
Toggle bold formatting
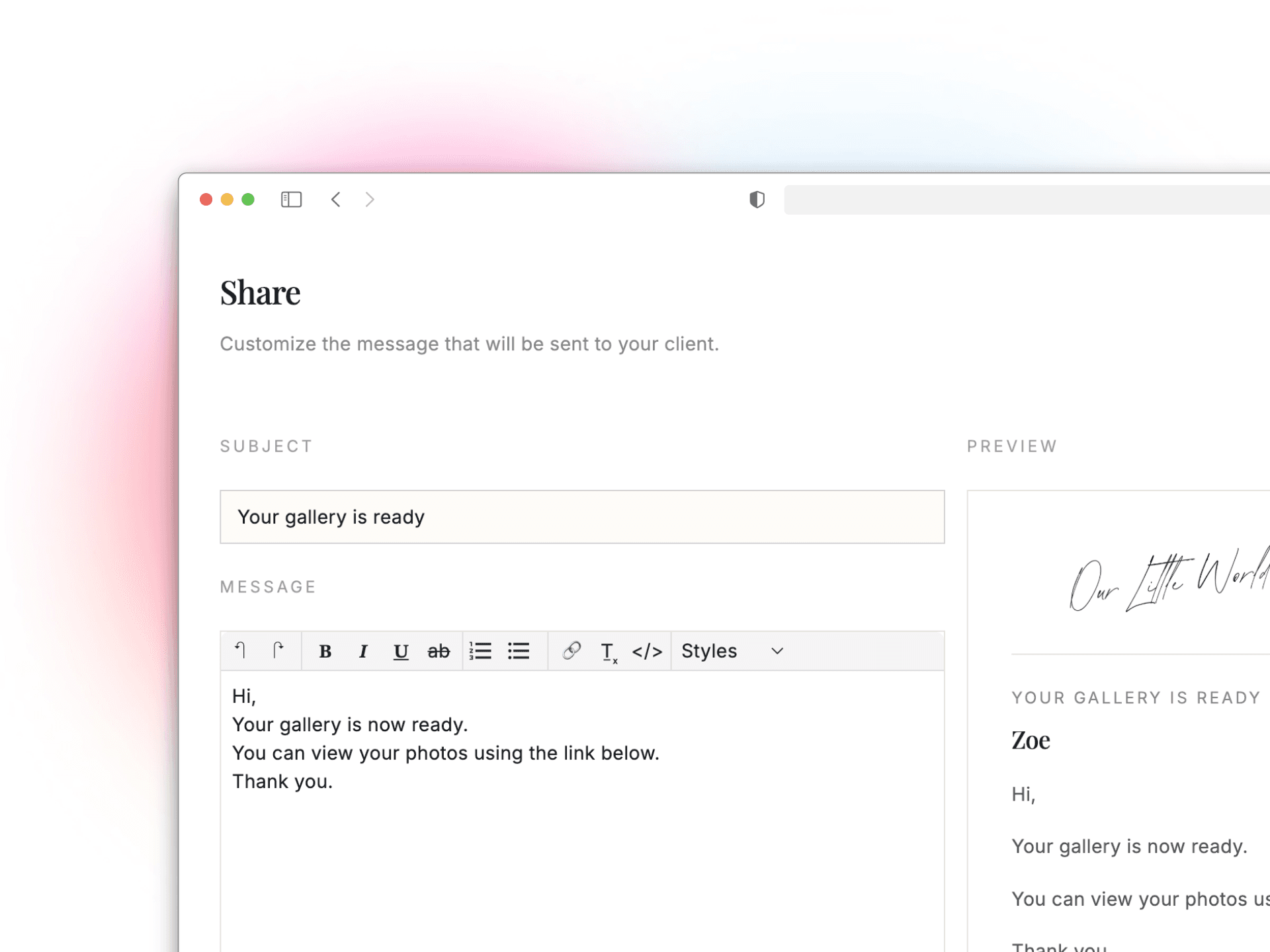coord(325,651)
